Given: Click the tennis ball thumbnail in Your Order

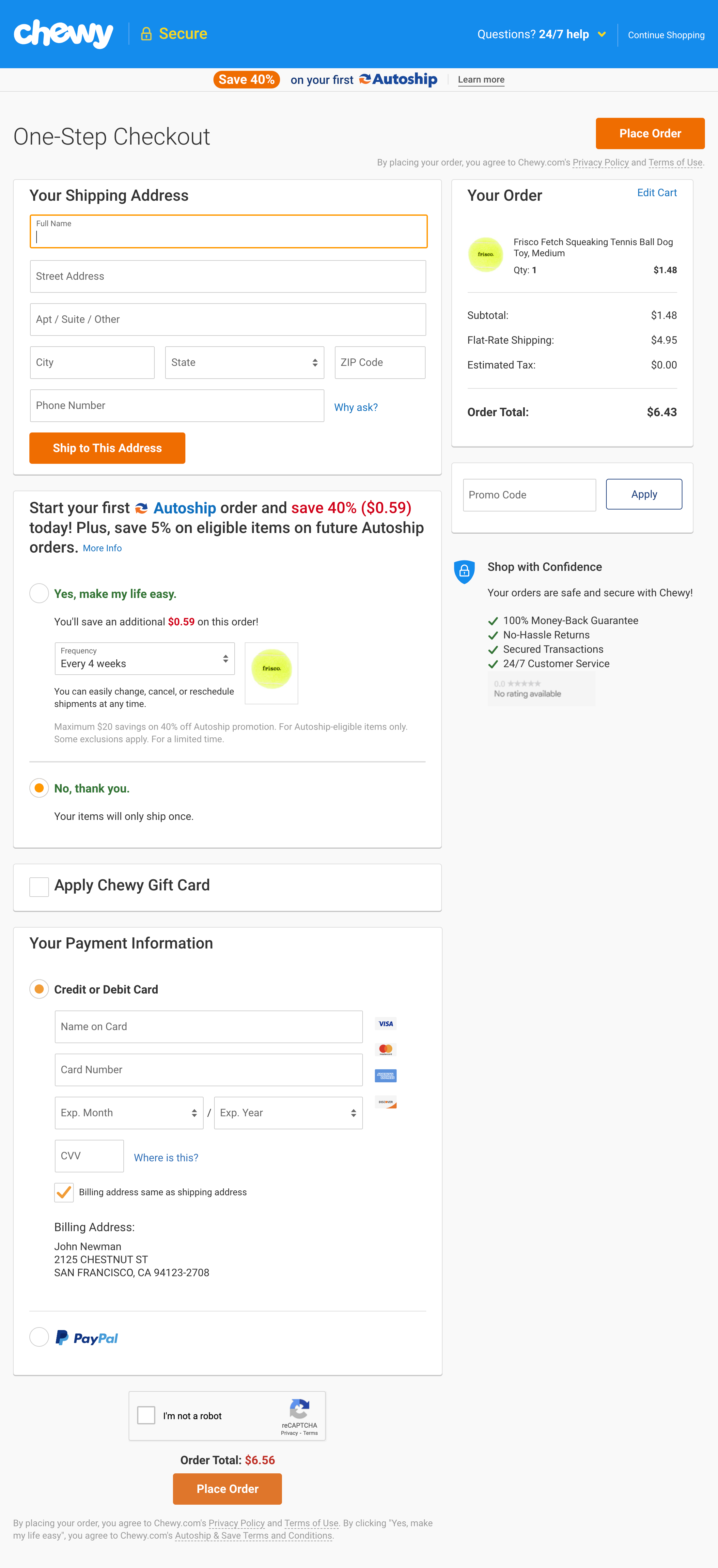Looking at the screenshot, I should click(486, 255).
